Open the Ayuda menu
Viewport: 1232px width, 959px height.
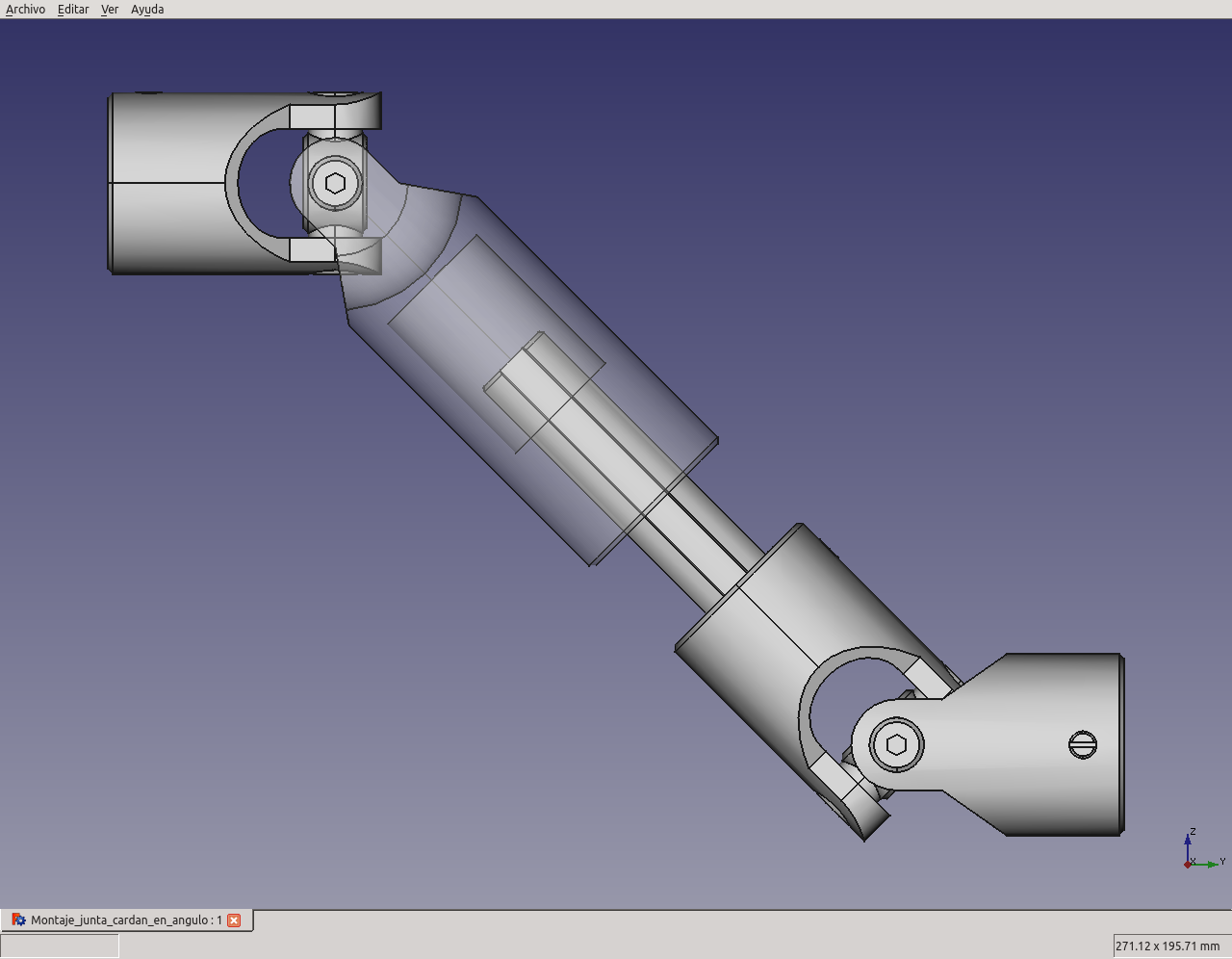click(147, 9)
